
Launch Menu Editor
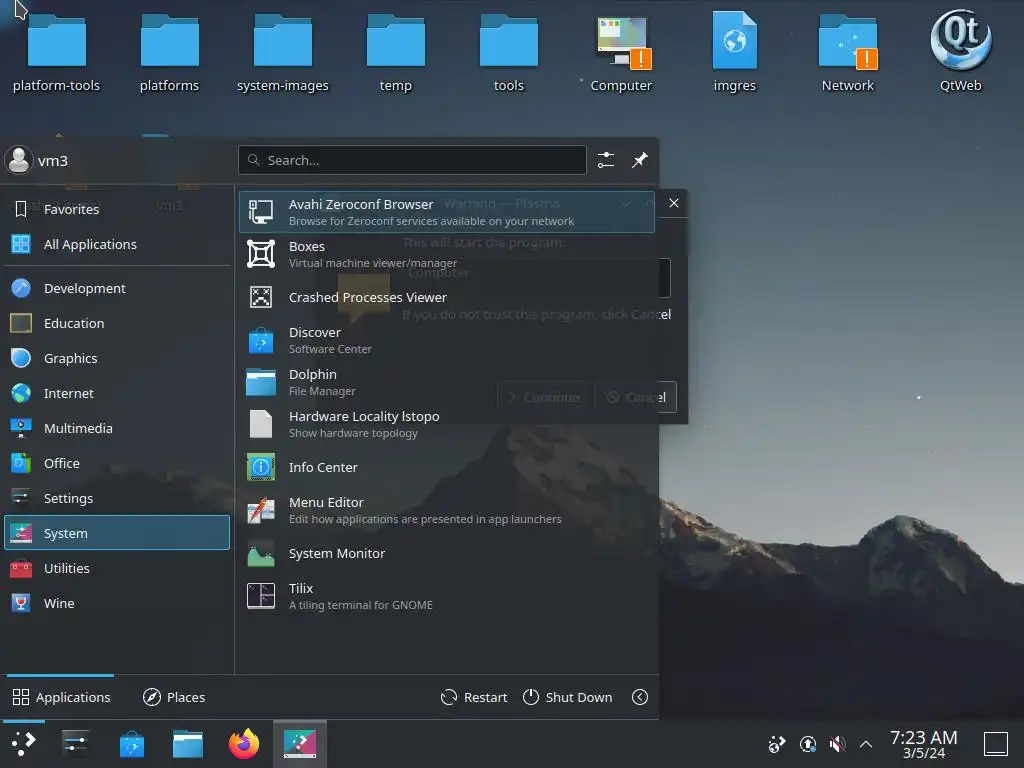[447, 510]
